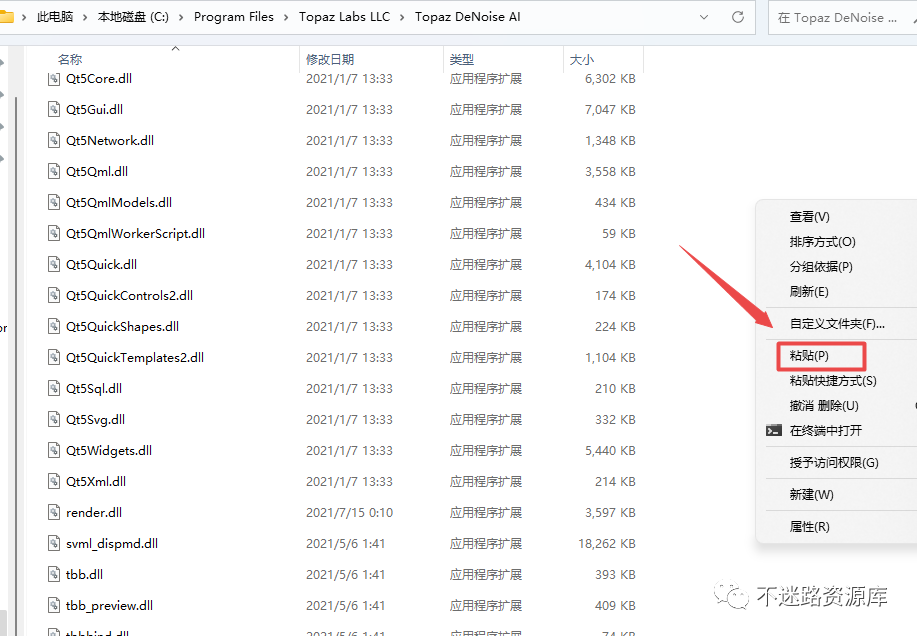917x636 pixels.
Task: Click the Qt5QuickControls2.dll file icon
Action: tap(54, 295)
